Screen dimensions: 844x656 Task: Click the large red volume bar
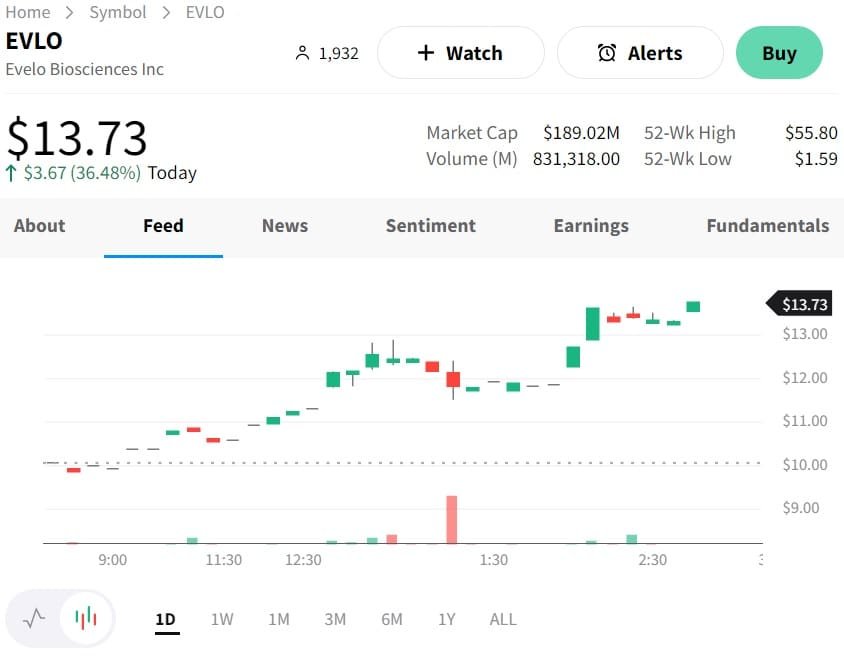[452, 519]
